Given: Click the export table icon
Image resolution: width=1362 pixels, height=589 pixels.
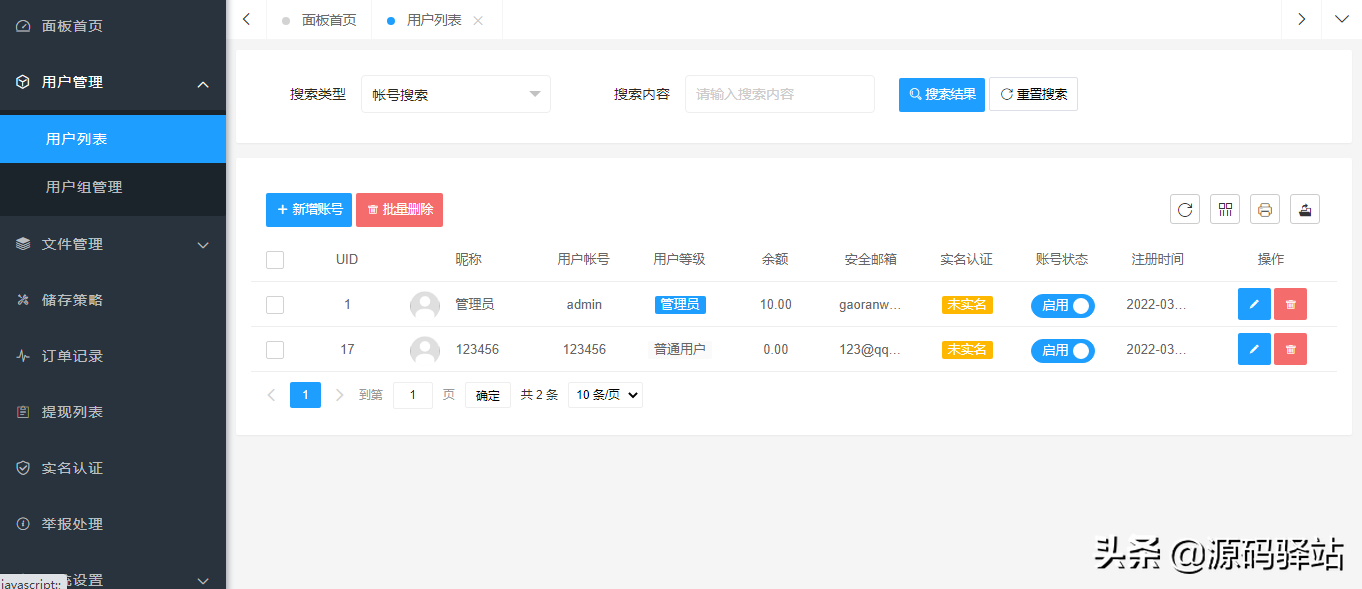Looking at the screenshot, I should tap(1305, 209).
